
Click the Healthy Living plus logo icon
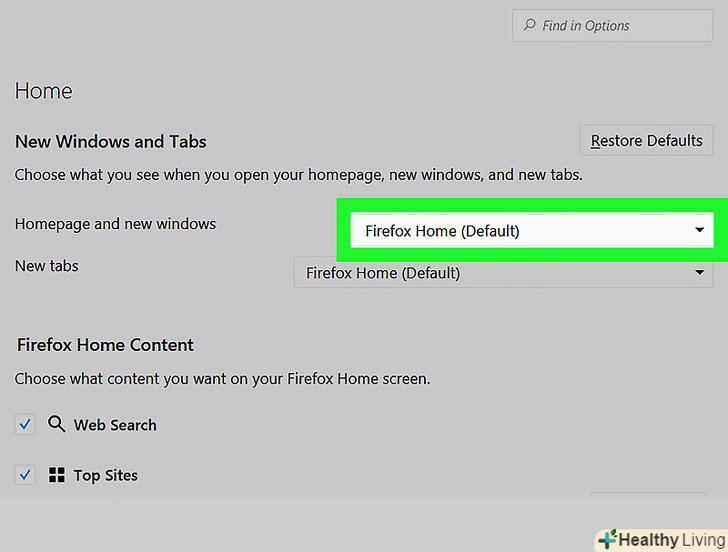click(606, 540)
